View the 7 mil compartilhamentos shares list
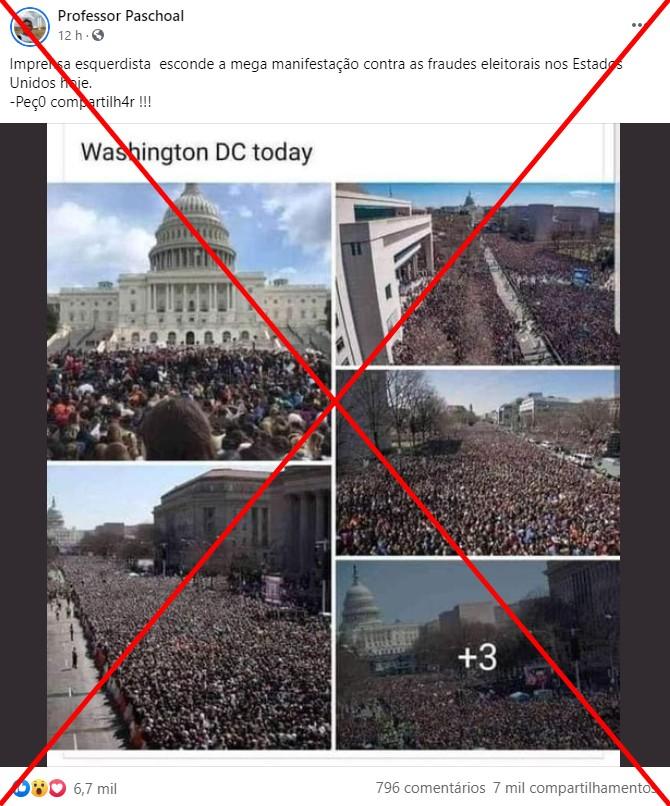This screenshot has height=806, width=670. coord(574,787)
